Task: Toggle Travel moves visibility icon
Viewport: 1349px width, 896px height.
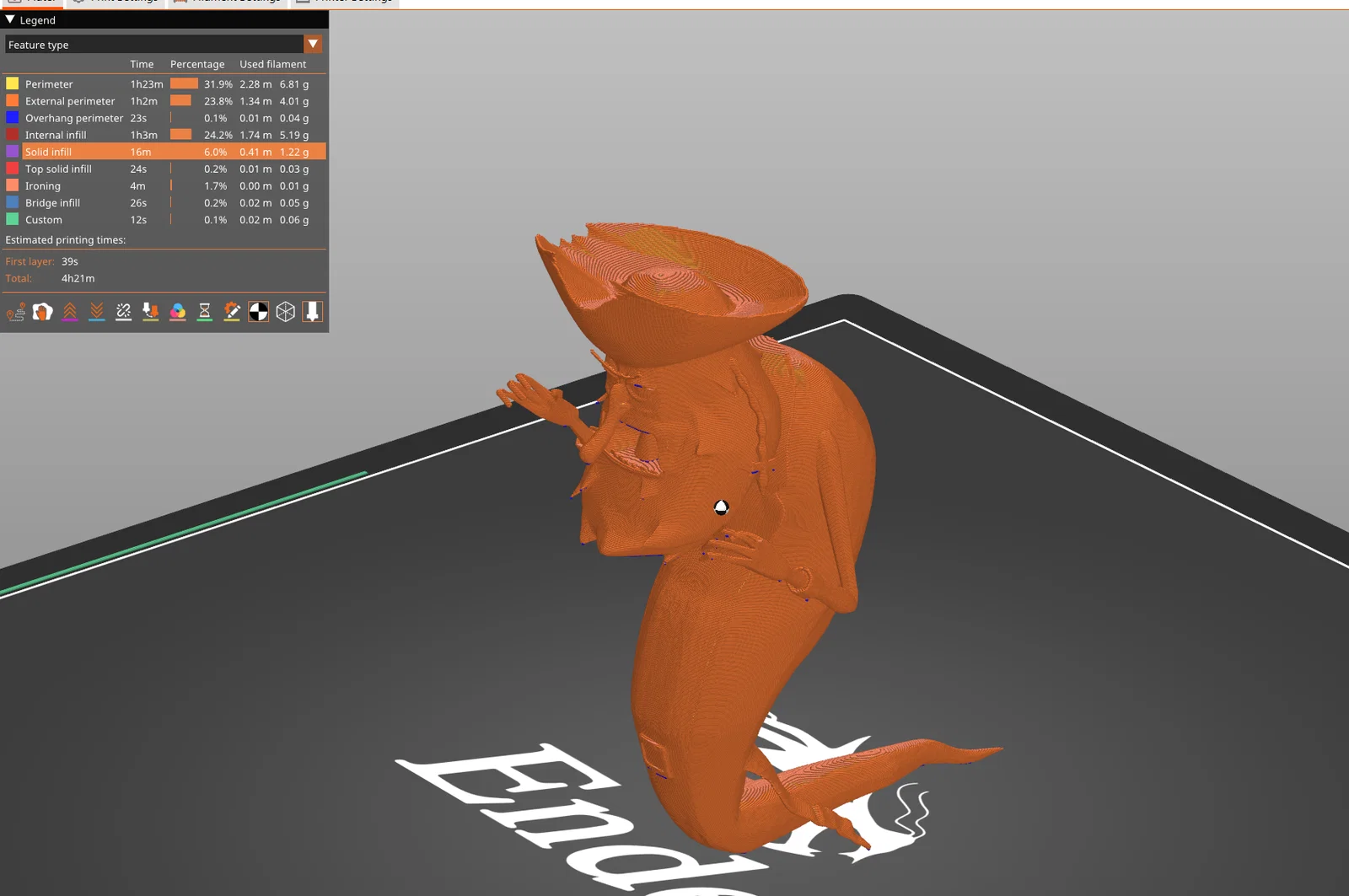Action: pos(16,312)
